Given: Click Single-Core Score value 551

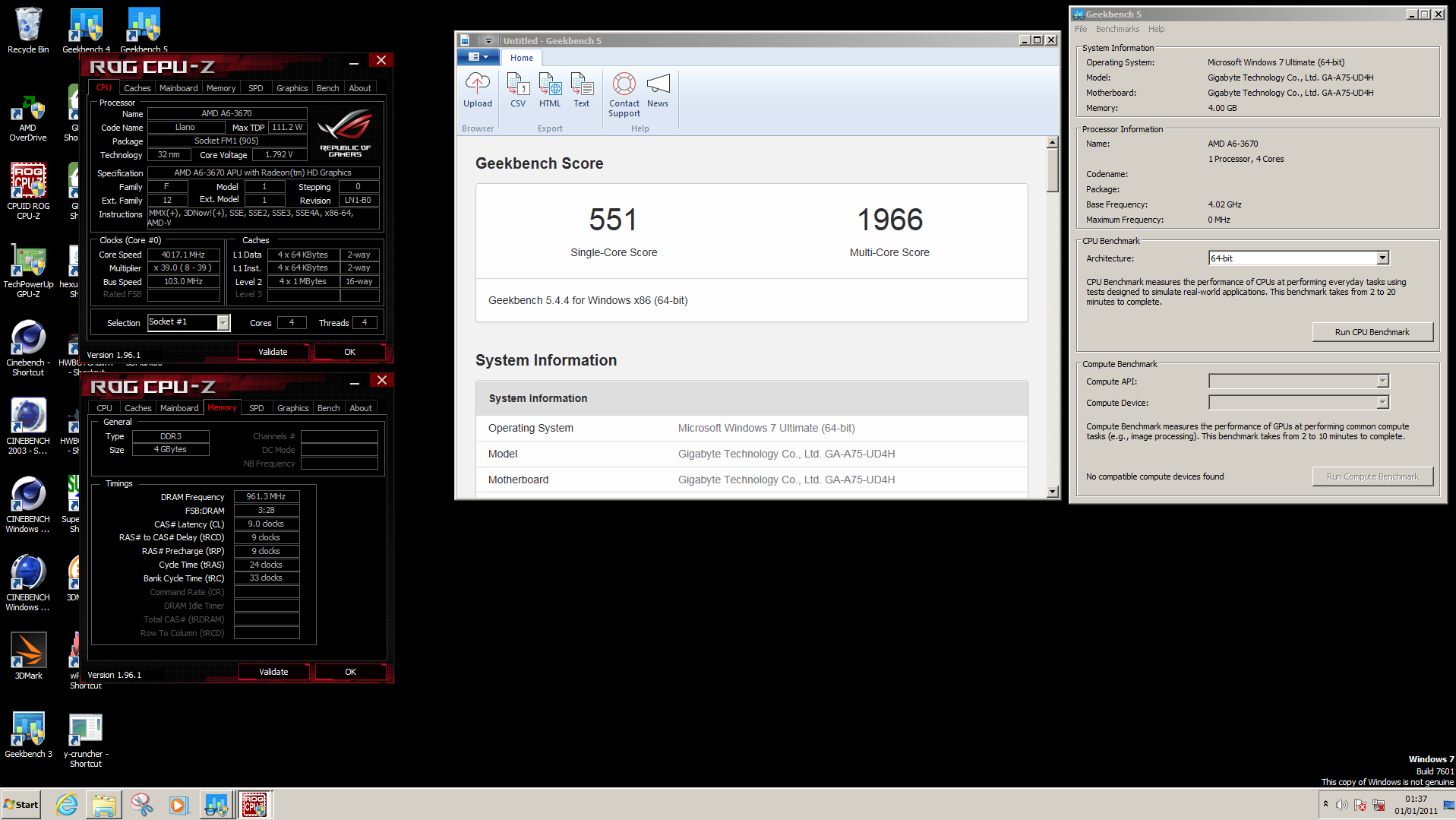Looking at the screenshot, I should click(613, 220).
